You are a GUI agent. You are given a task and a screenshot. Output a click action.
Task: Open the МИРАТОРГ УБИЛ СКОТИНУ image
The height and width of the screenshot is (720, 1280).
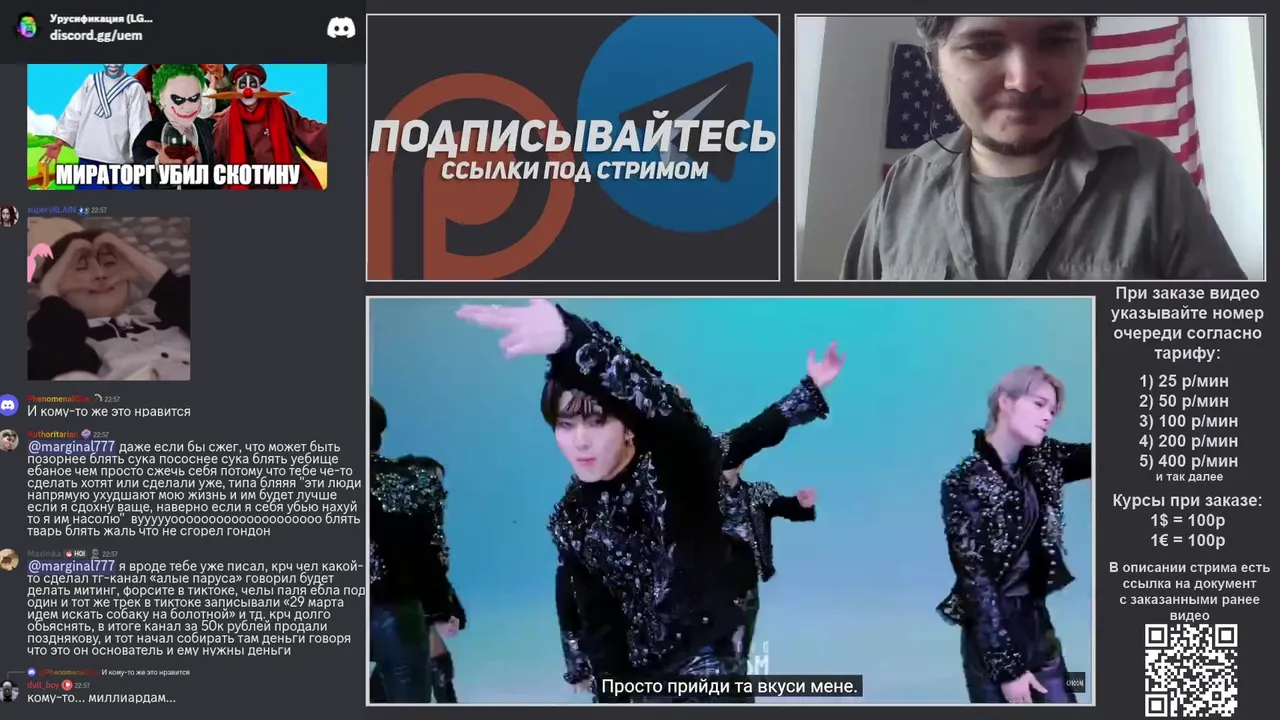tap(177, 127)
